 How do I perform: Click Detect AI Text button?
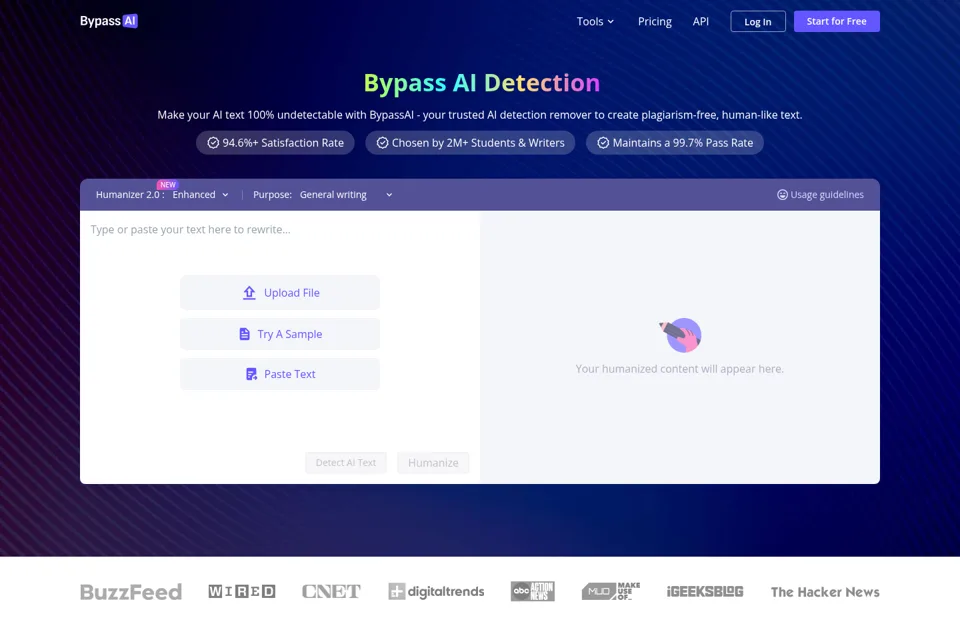(346, 463)
